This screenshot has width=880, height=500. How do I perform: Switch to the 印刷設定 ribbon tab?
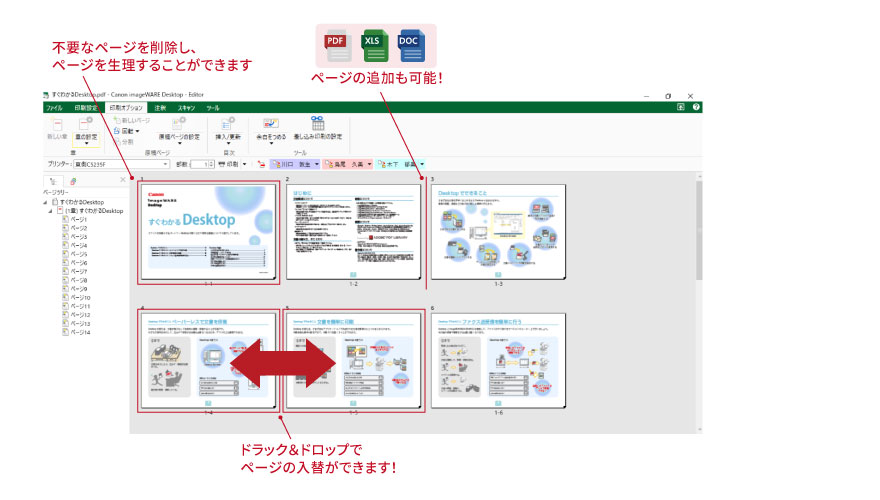click(85, 108)
